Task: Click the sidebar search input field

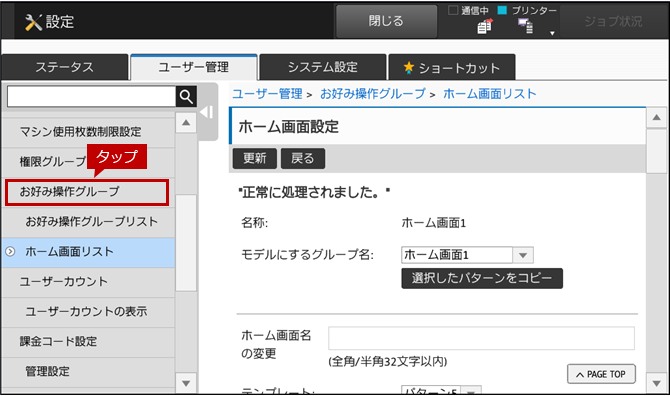Action: pyautogui.click(x=91, y=97)
